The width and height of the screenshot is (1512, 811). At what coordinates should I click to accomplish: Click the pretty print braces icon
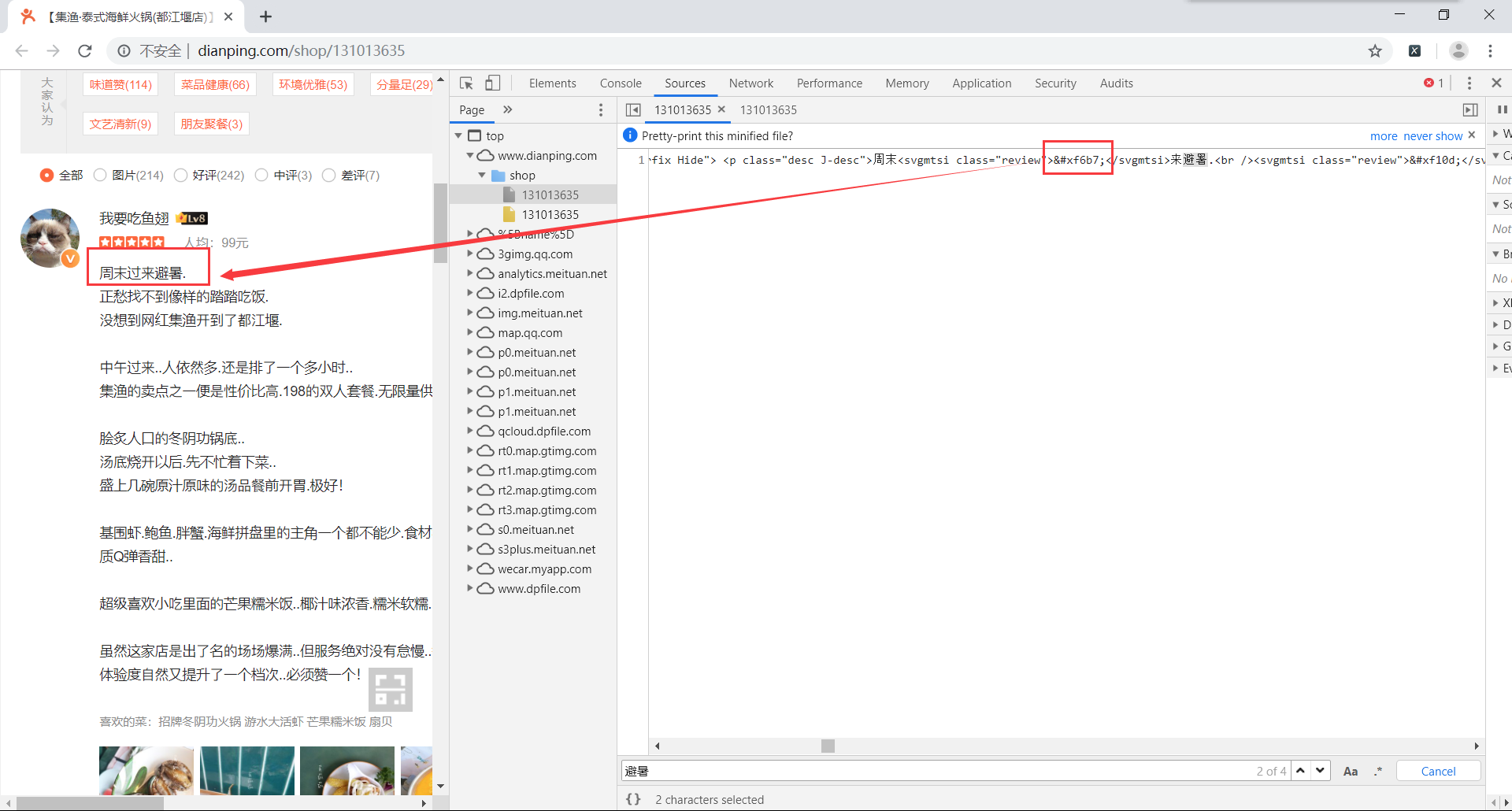point(633,799)
